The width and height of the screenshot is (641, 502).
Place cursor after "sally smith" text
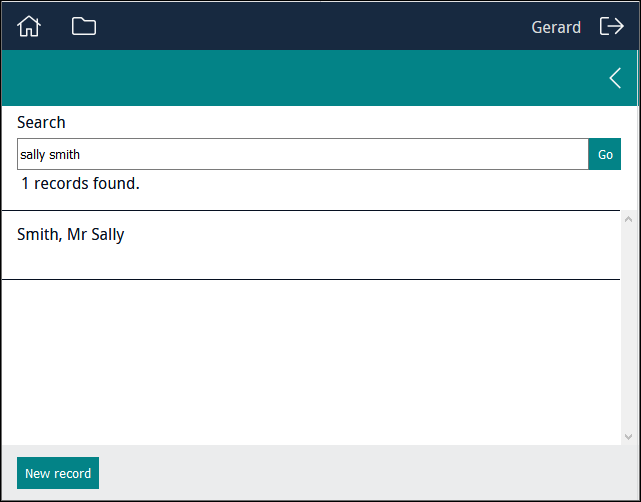[81, 155]
